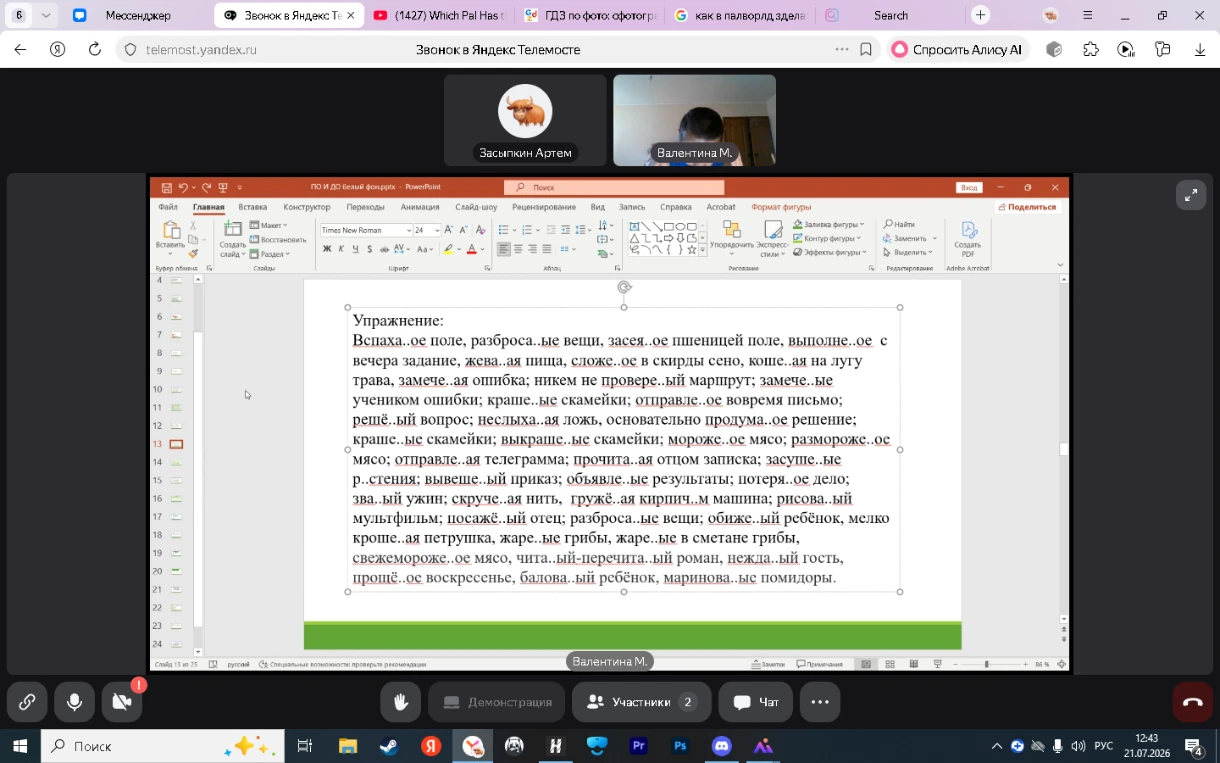This screenshot has width=1220, height=763.
Task: Click the Windows taskbar Поиск search box
Action: 162,746
